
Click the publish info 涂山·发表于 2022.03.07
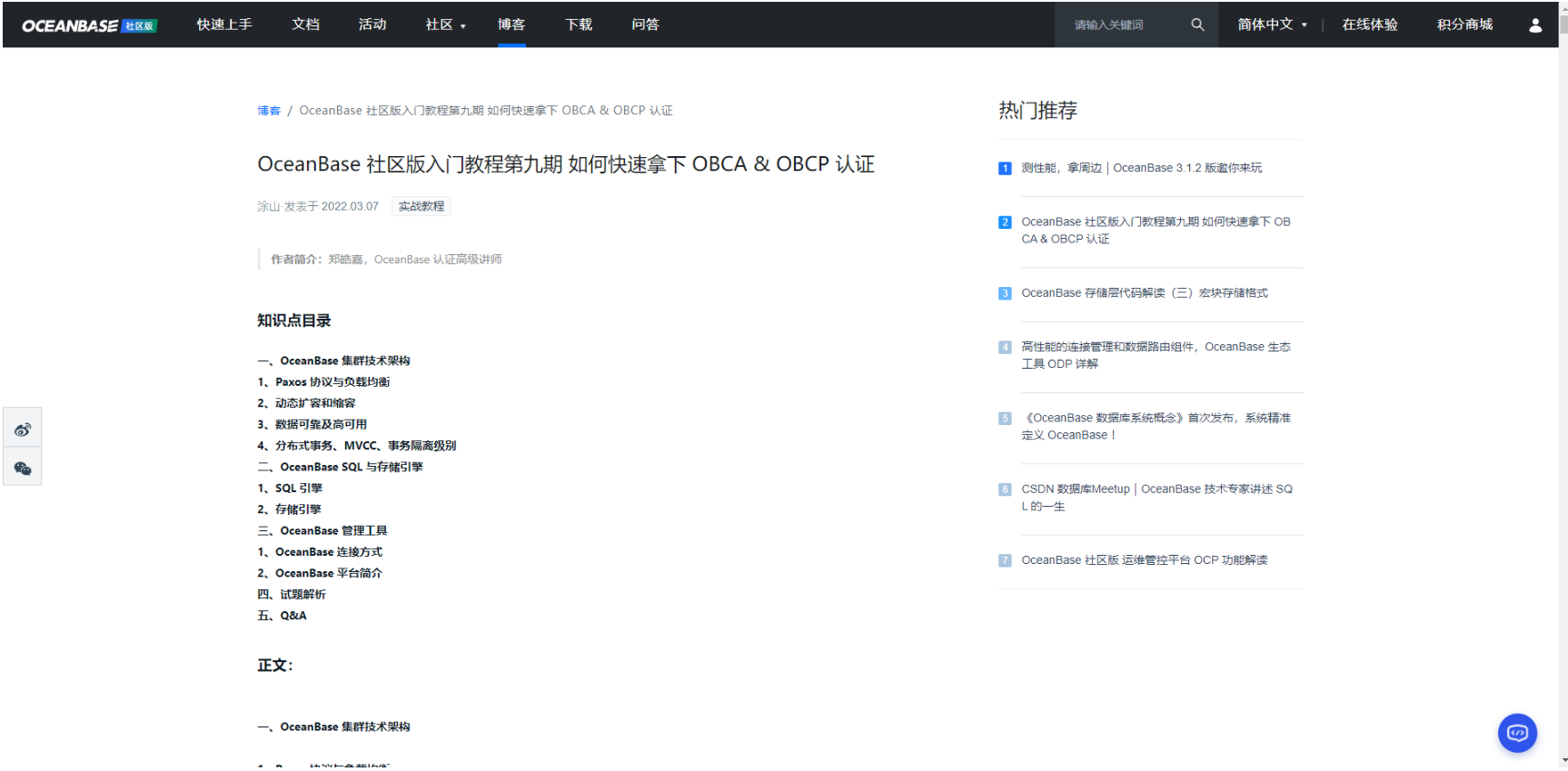[x=318, y=207]
